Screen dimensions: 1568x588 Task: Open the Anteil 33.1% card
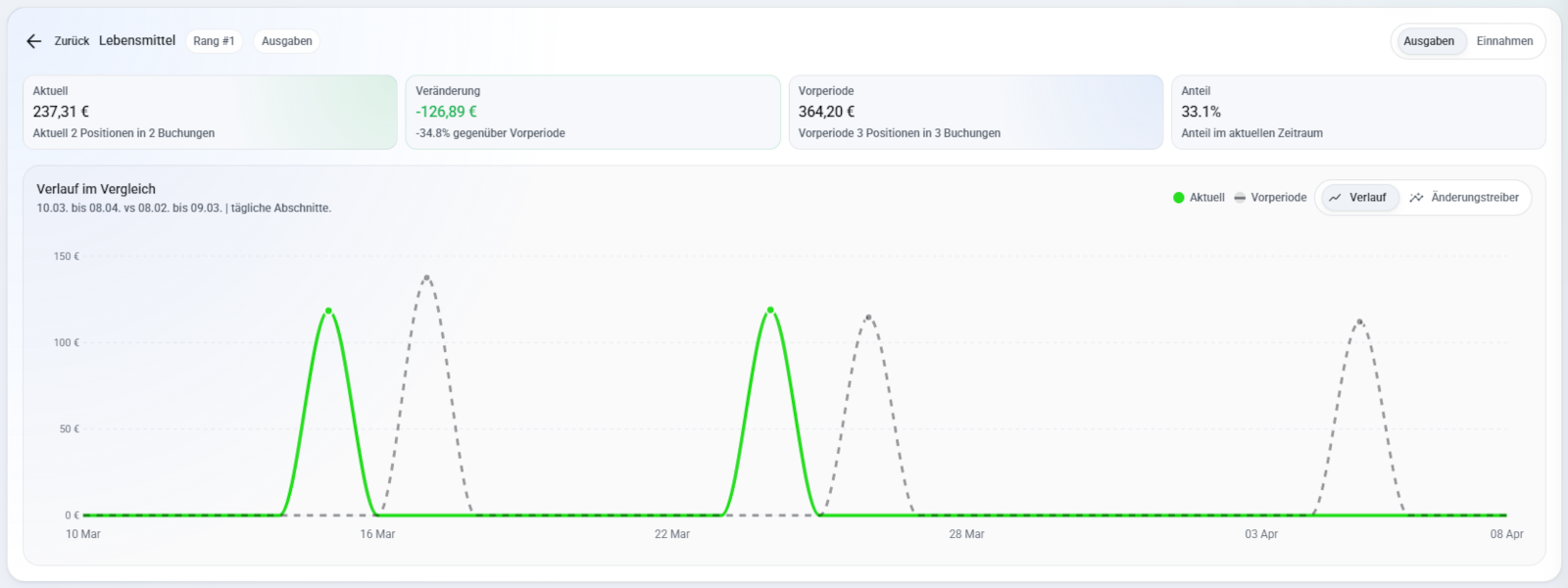tap(1358, 113)
